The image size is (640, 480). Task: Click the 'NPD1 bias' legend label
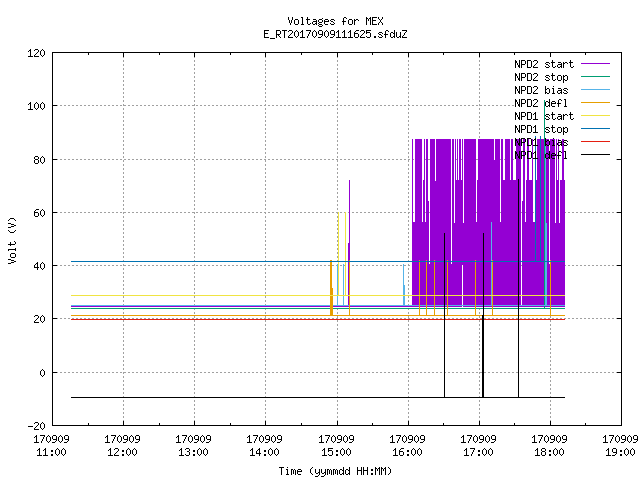click(541, 142)
